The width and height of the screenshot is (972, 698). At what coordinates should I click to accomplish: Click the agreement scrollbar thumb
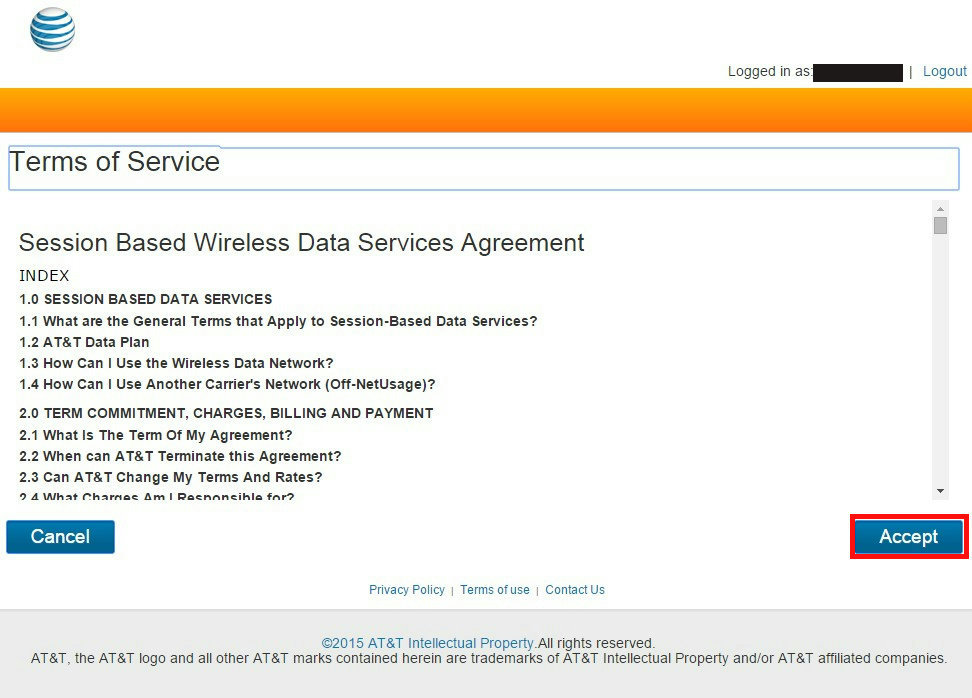pyautogui.click(x=940, y=225)
